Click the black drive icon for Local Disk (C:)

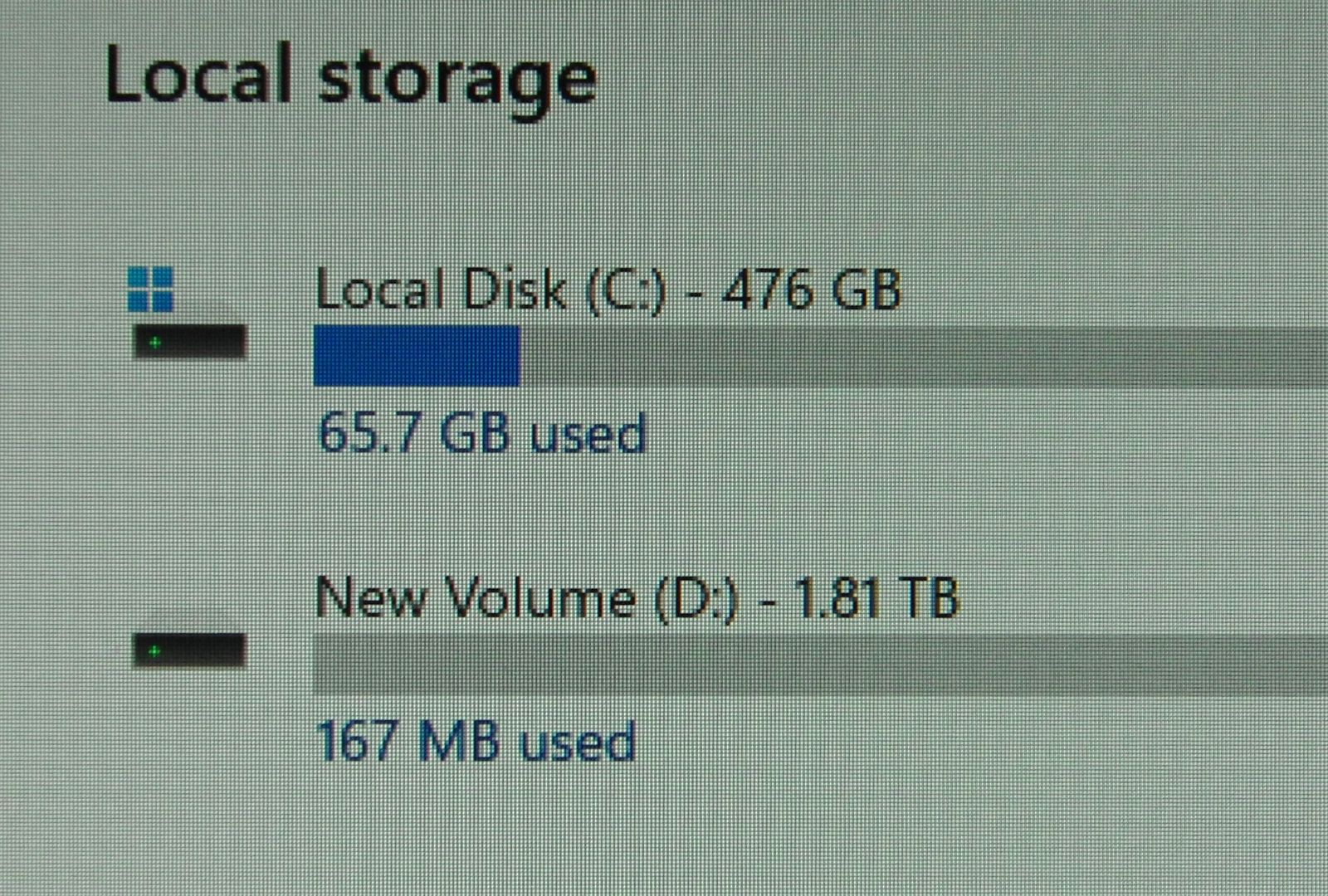coord(190,341)
